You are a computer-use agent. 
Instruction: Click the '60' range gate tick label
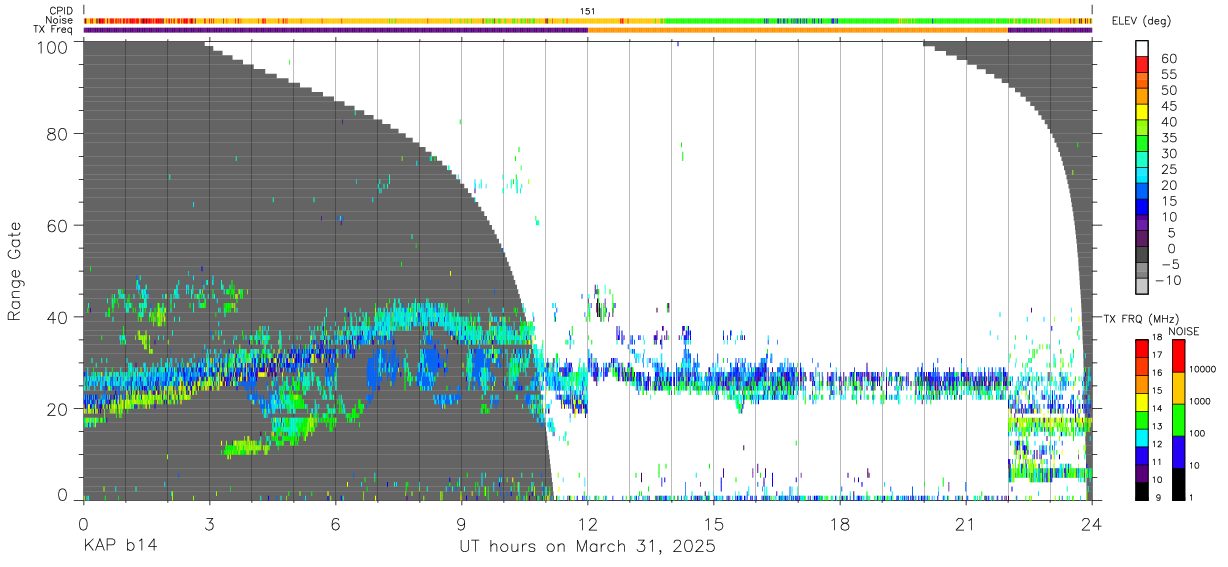58,225
